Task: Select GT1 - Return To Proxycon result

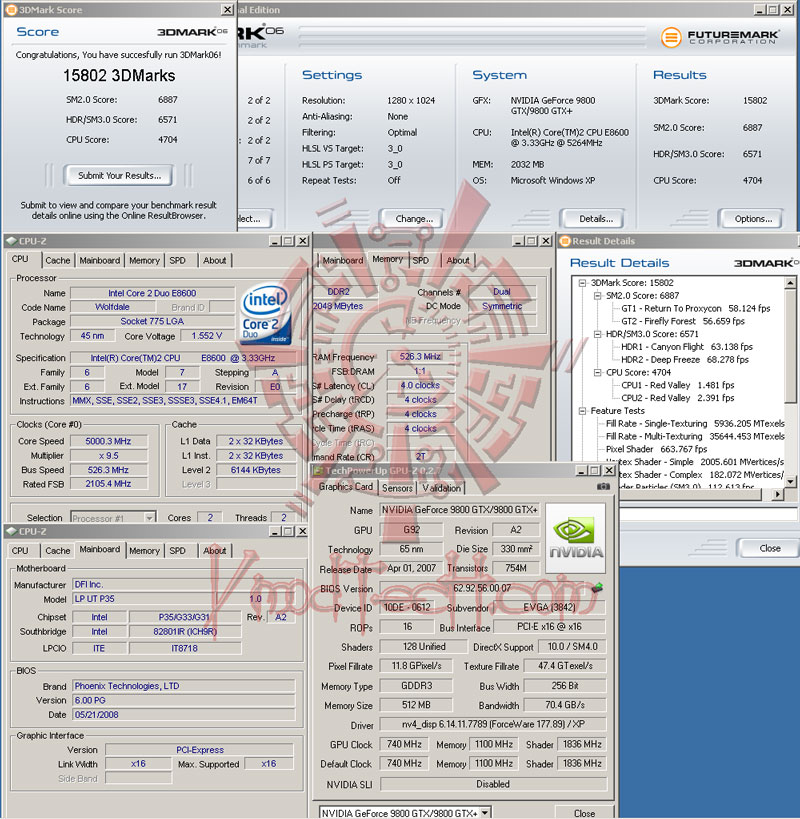Action: click(x=695, y=308)
